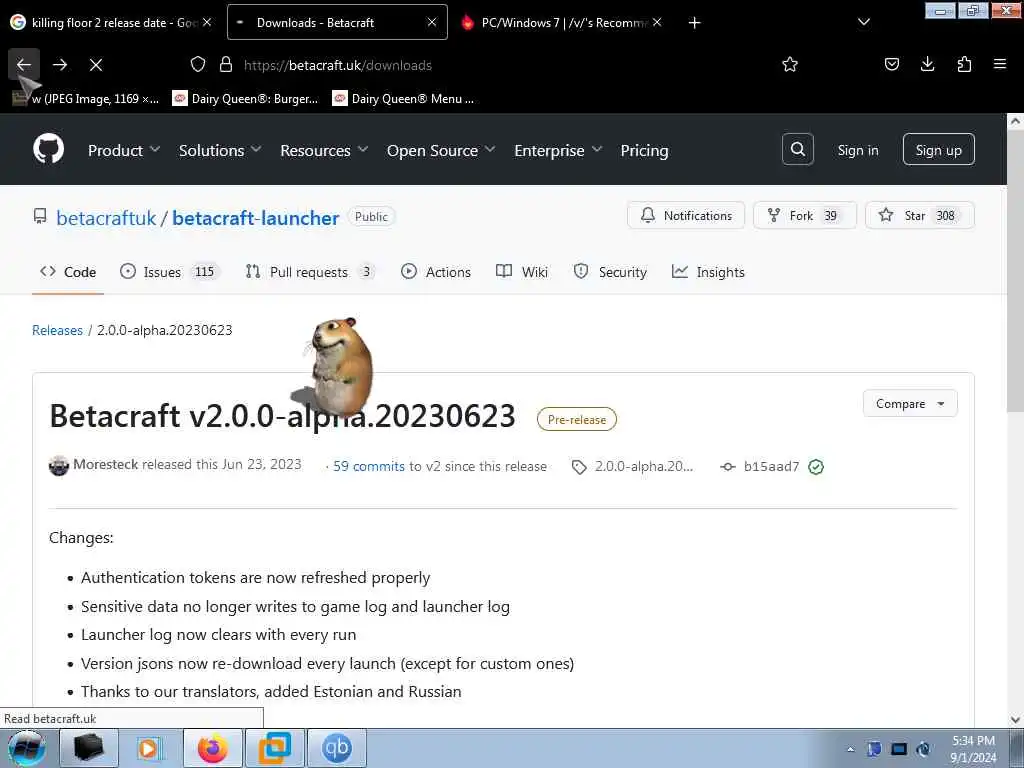The width and height of the screenshot is (1024, 768).
Task: Open the JPEG Image bookmark
Action: pyautogui.click(x=86, y=99)
